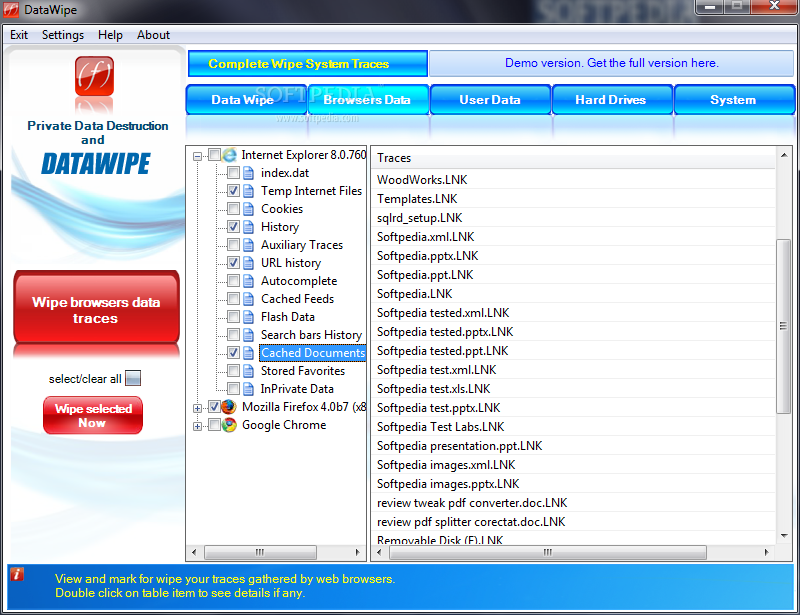This screenshot has width=800, height=615.
Task: Open the Exit menu
Action: click(19, 35)
